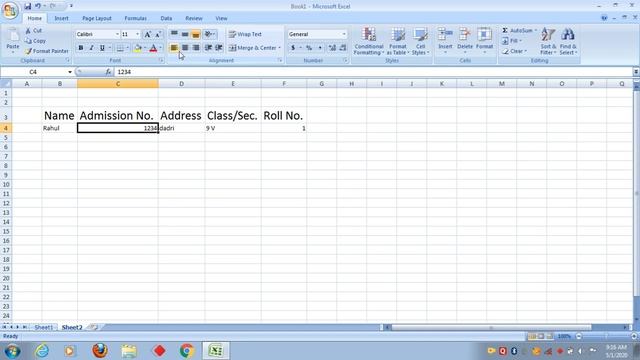Toggle Underline formatting
Screen dimensions: 640x360
click(102, 48)
